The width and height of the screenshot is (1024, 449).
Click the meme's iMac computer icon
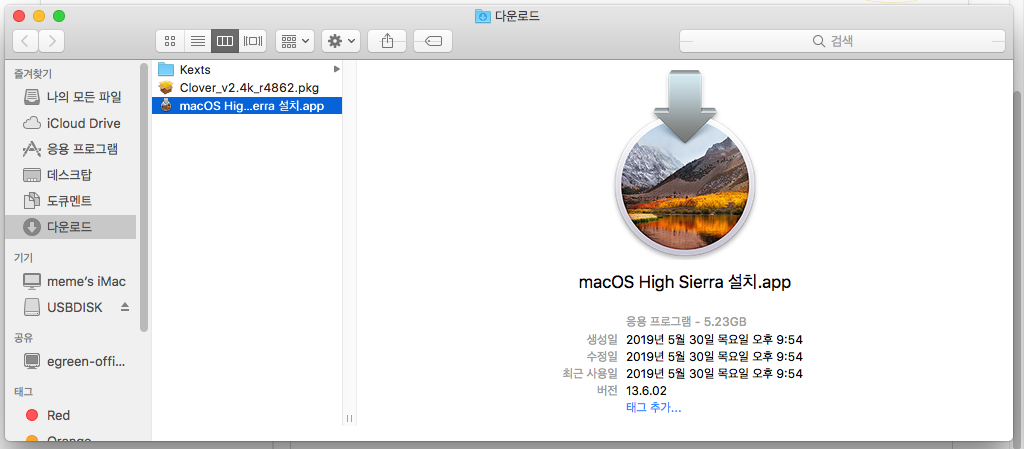pyautogui.click(x=31, y=281)
